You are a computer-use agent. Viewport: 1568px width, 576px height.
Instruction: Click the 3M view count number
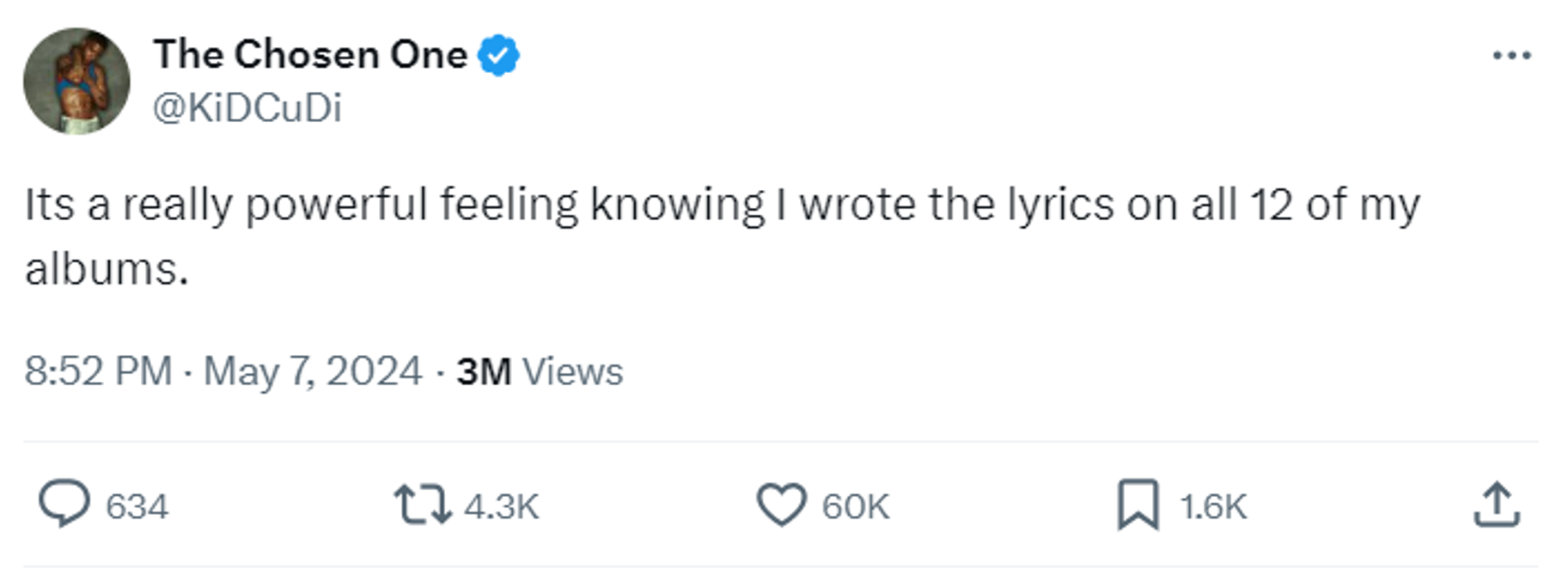coord(484,371)
